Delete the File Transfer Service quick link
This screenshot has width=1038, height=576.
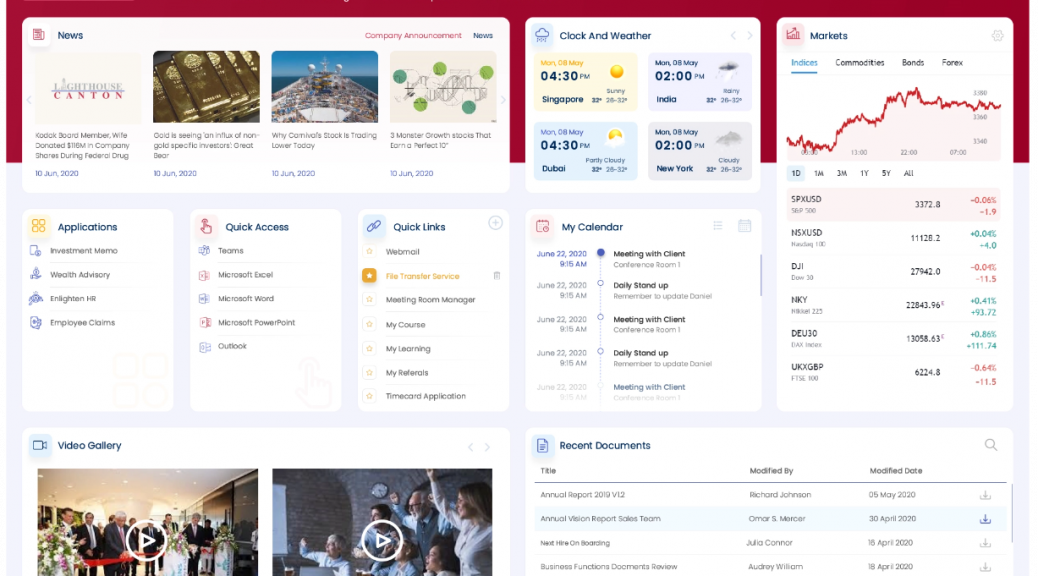[496, 275]
